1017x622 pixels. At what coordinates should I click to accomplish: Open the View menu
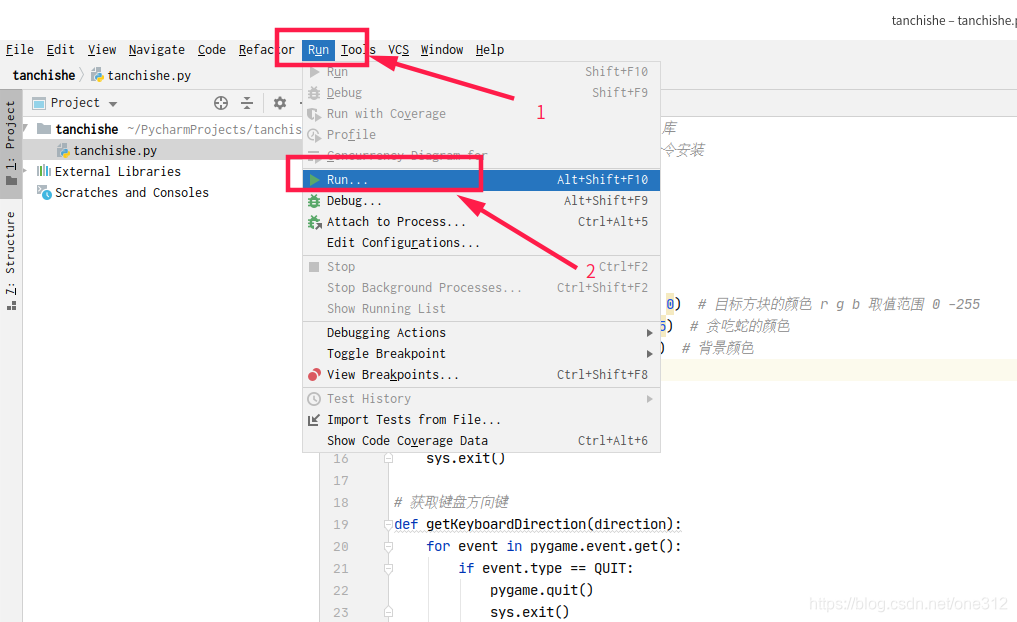102,50
